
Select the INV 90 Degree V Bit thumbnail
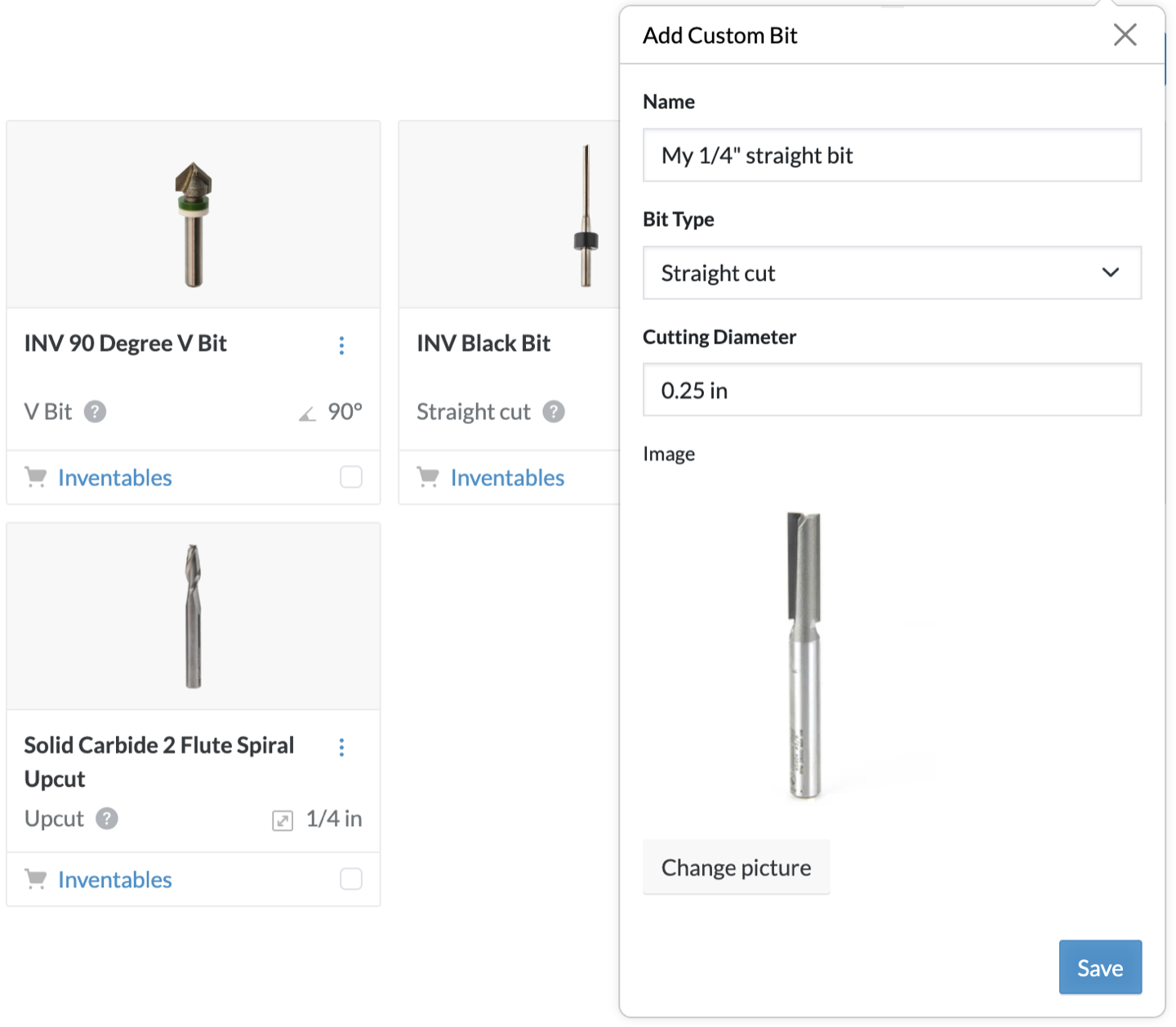pos(194,224)
